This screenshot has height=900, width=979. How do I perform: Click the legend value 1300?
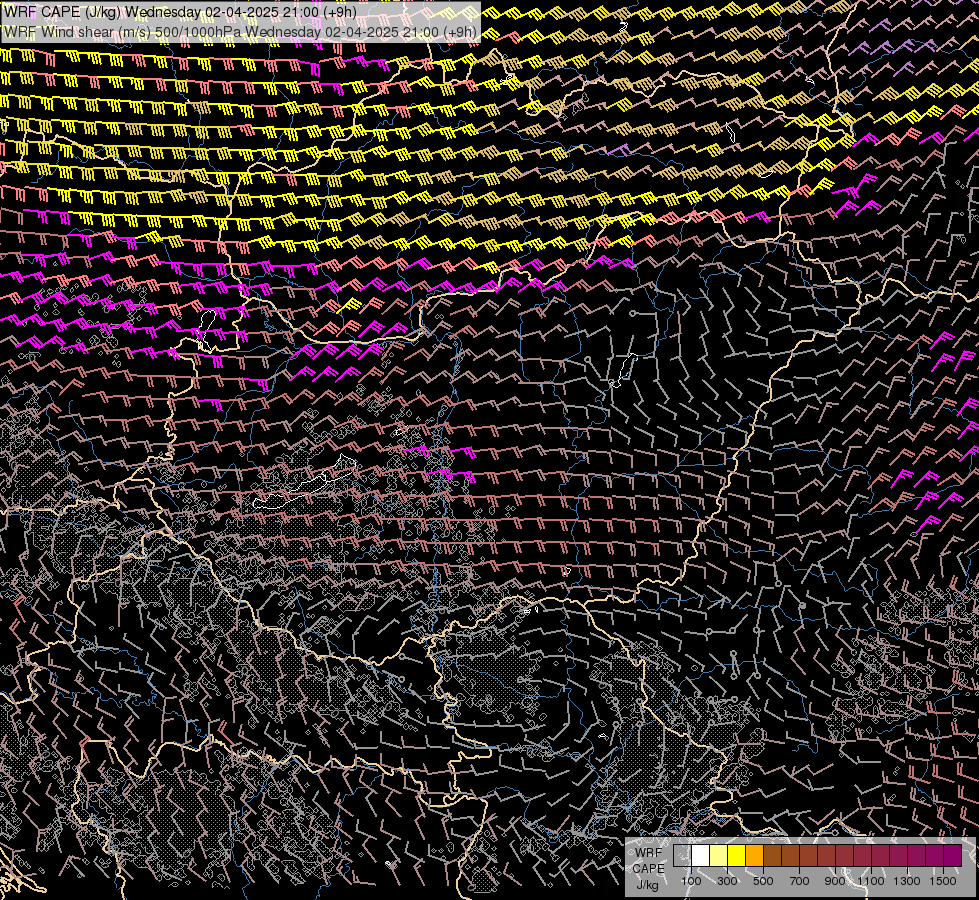(907, 881)
